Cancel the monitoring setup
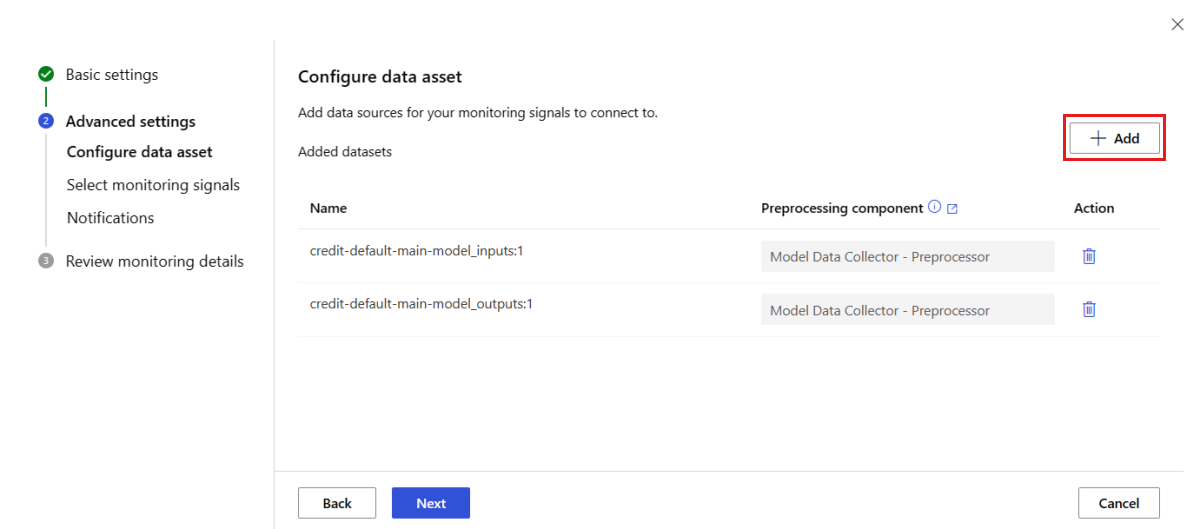 coord(1118,503)
